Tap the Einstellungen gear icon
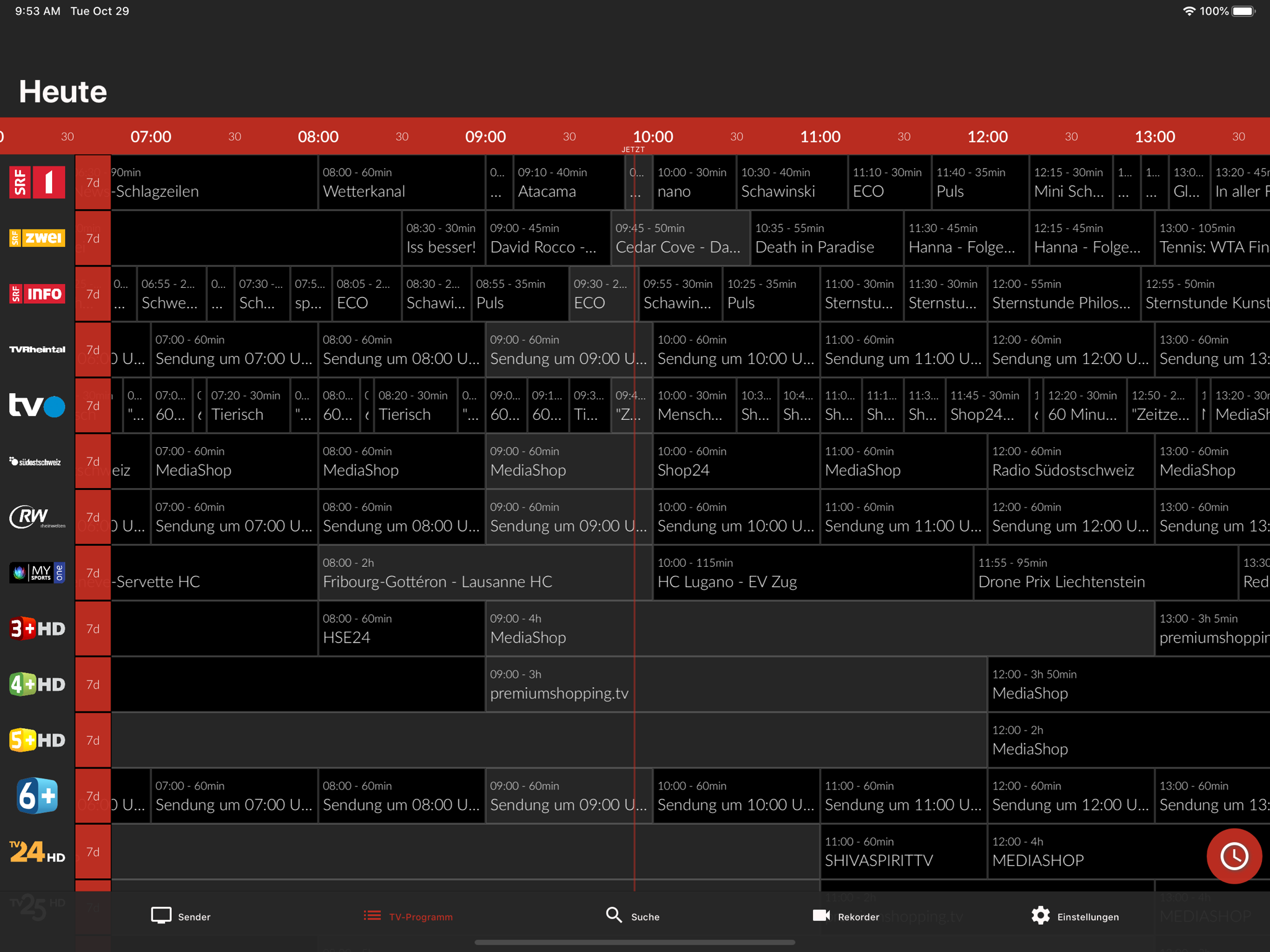The image size is (1270, 952). 1041,916
